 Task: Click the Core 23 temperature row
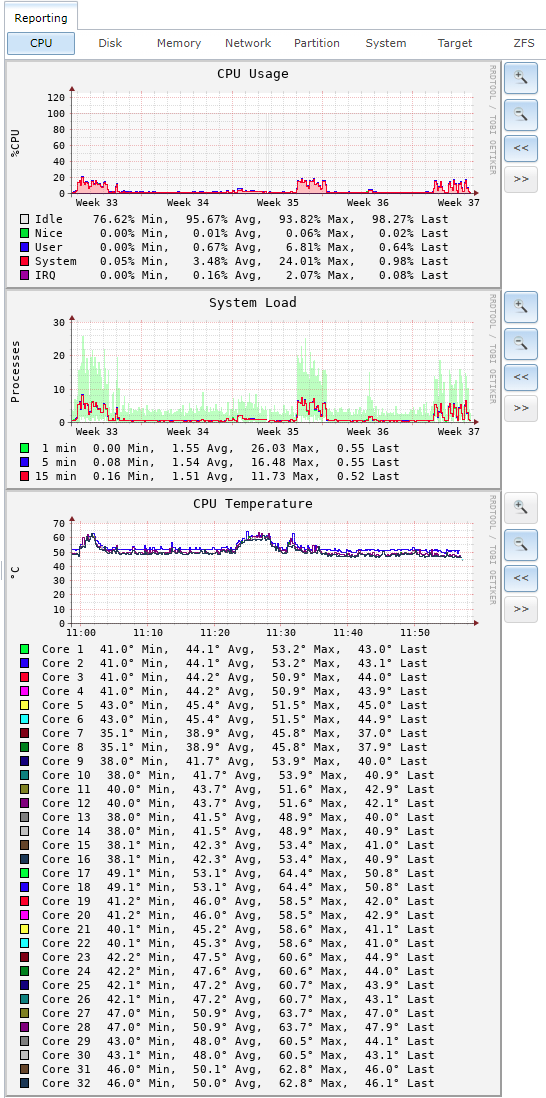click(x=228, y=957)
